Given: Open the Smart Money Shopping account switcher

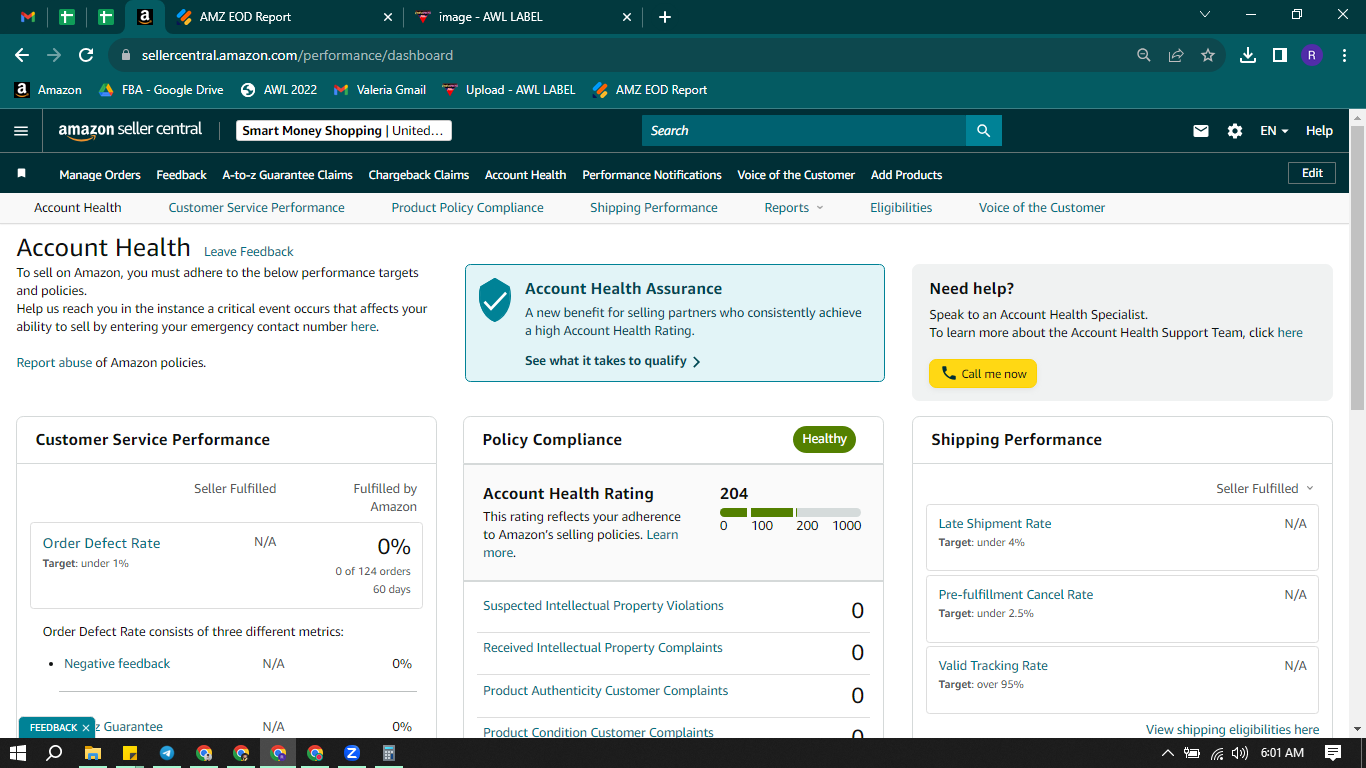Looking at the screenshot, I should point(344,131).
